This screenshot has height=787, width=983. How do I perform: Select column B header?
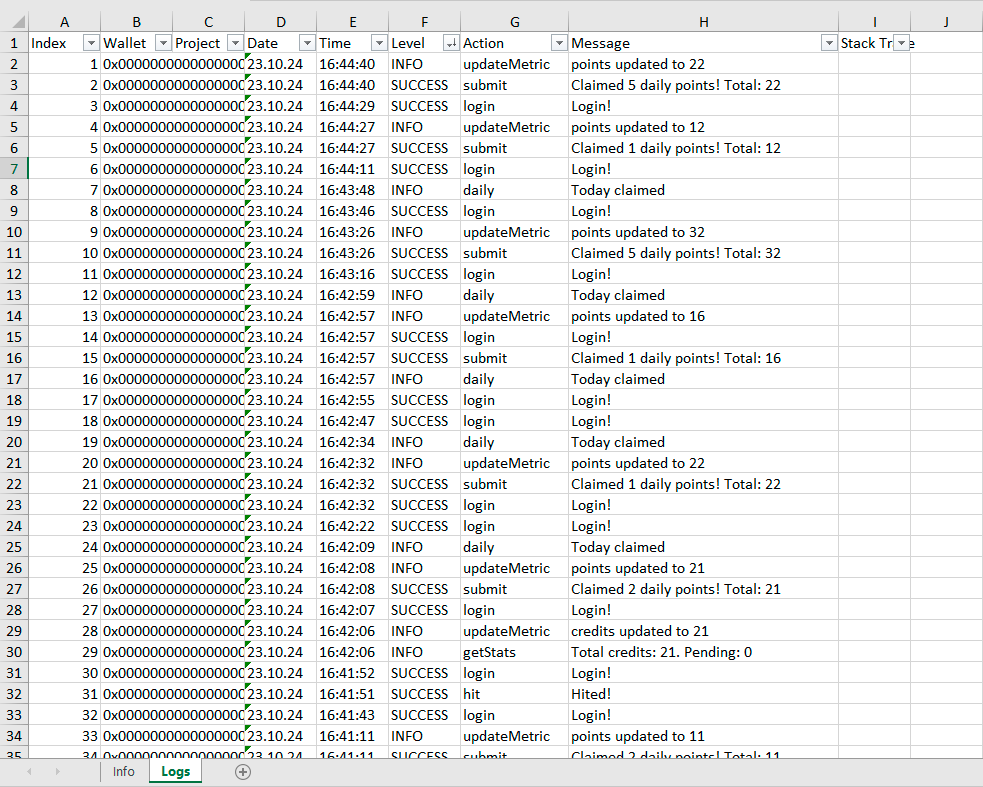coord(137,23)
